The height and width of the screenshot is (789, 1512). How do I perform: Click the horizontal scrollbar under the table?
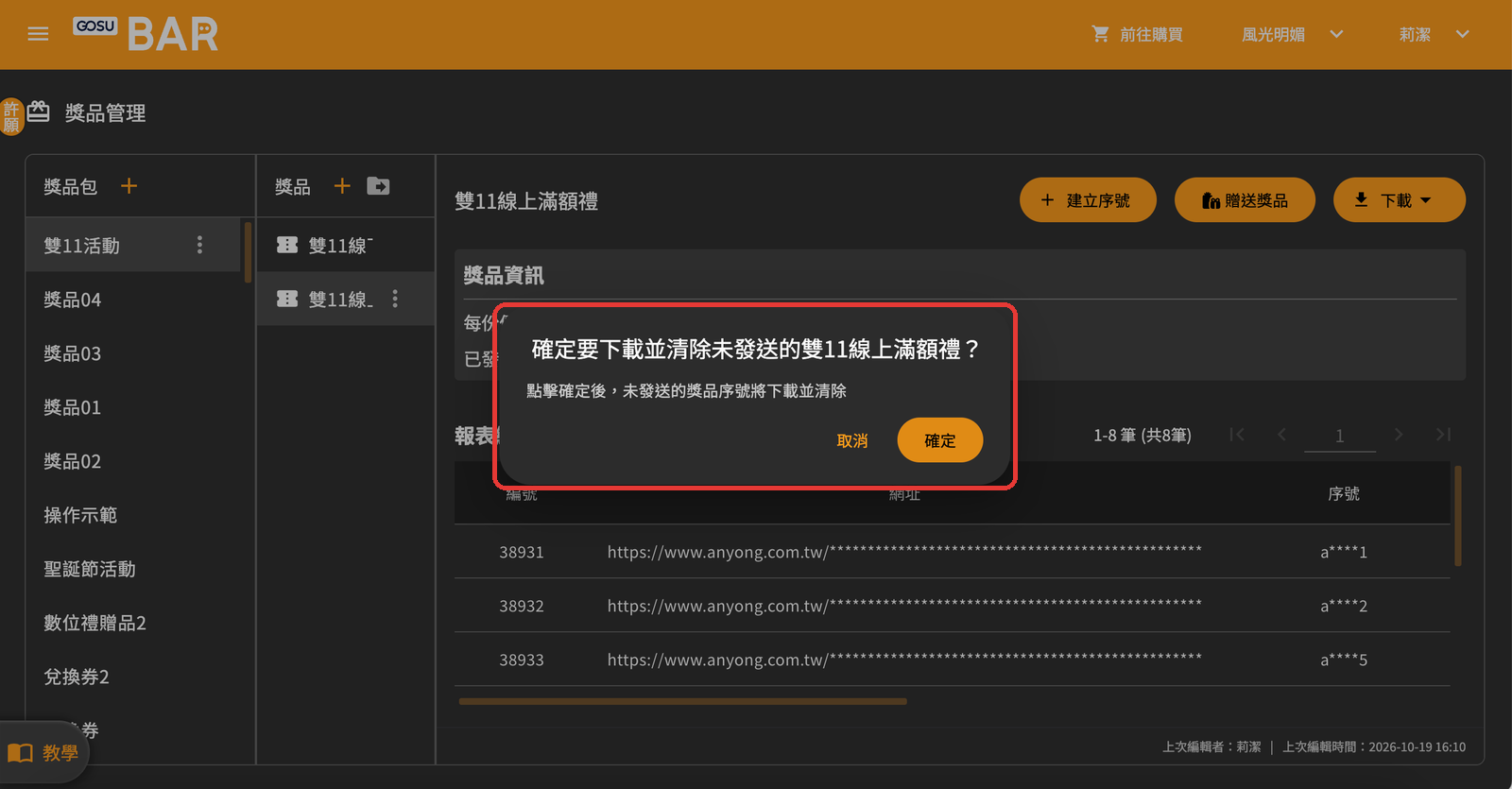682,701
